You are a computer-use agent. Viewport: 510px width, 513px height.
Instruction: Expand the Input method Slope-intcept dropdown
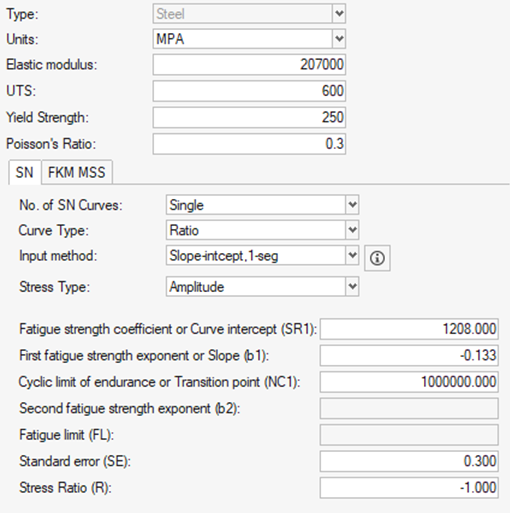click(x=262, y=256)
